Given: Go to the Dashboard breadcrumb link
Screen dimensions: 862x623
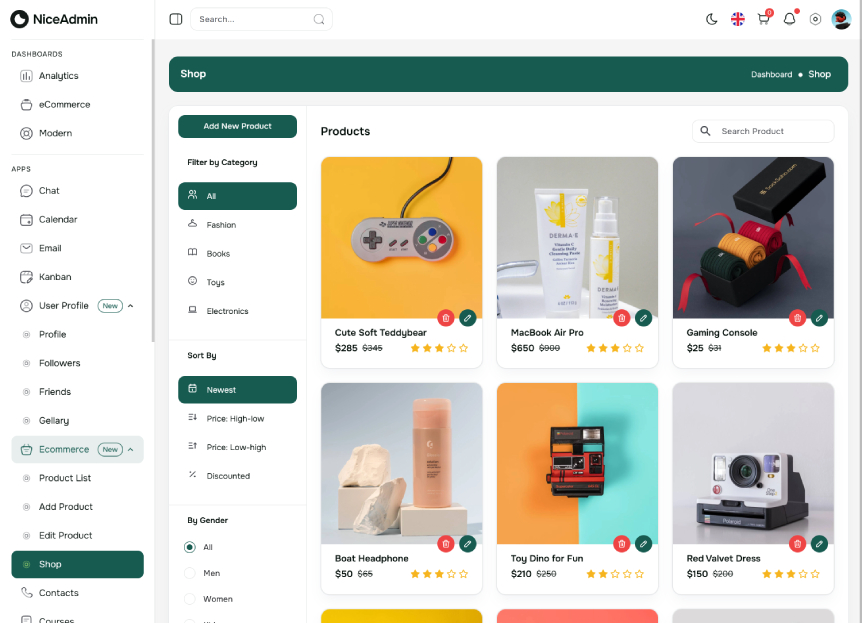Looking at the screenshot, I should tap(771, 74).
